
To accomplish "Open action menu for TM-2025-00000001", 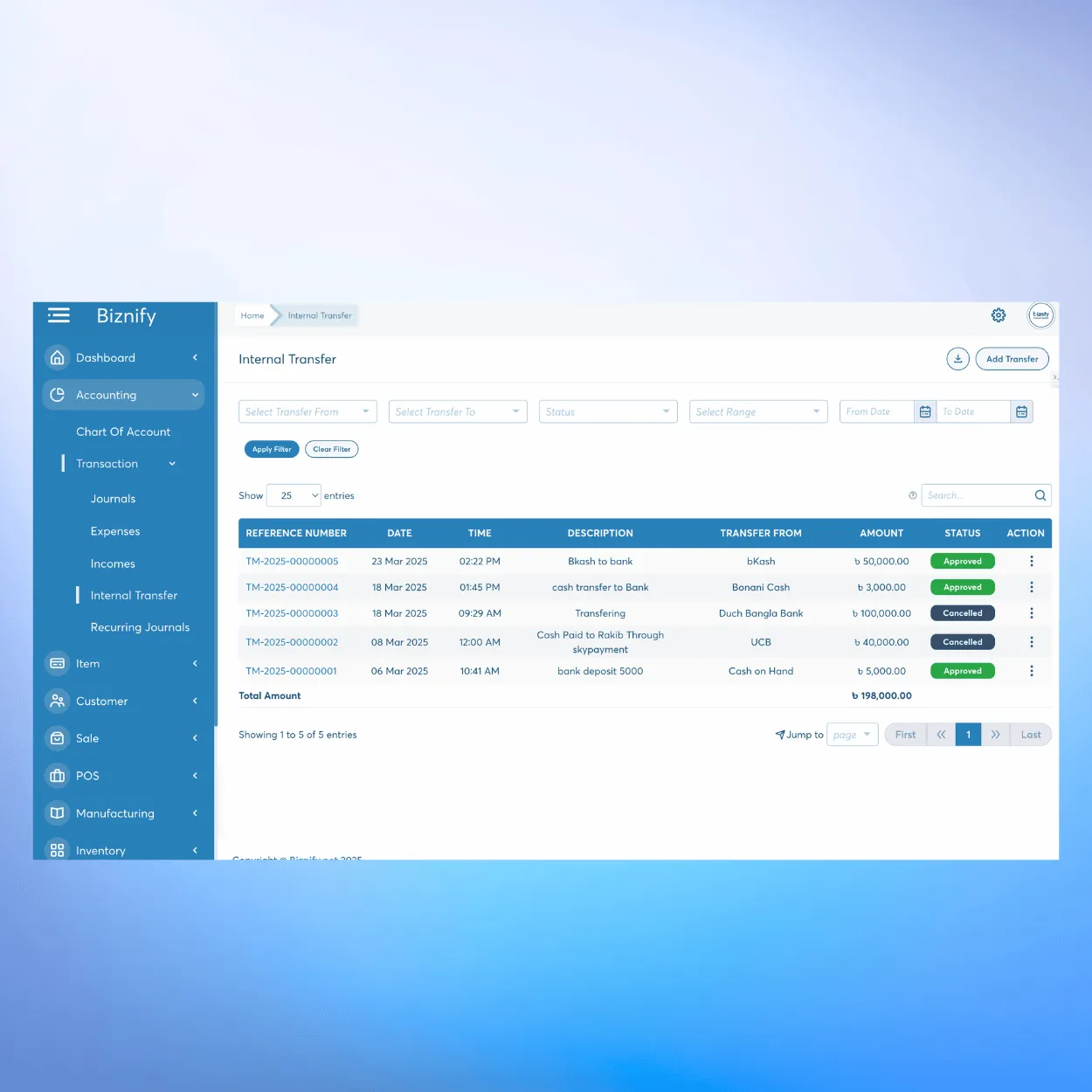I will point(1031,671).
